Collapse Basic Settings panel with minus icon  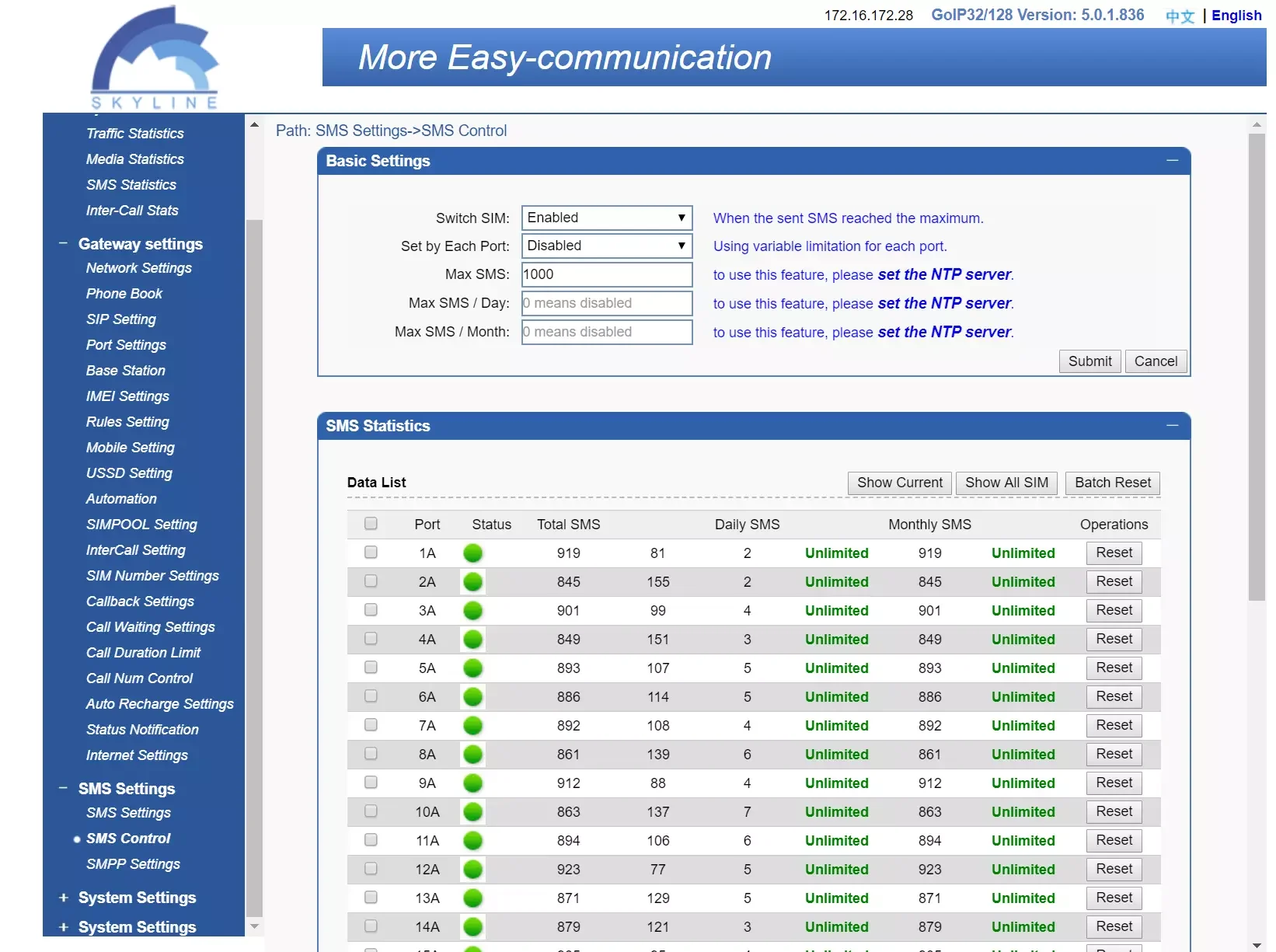point(1172,161)
